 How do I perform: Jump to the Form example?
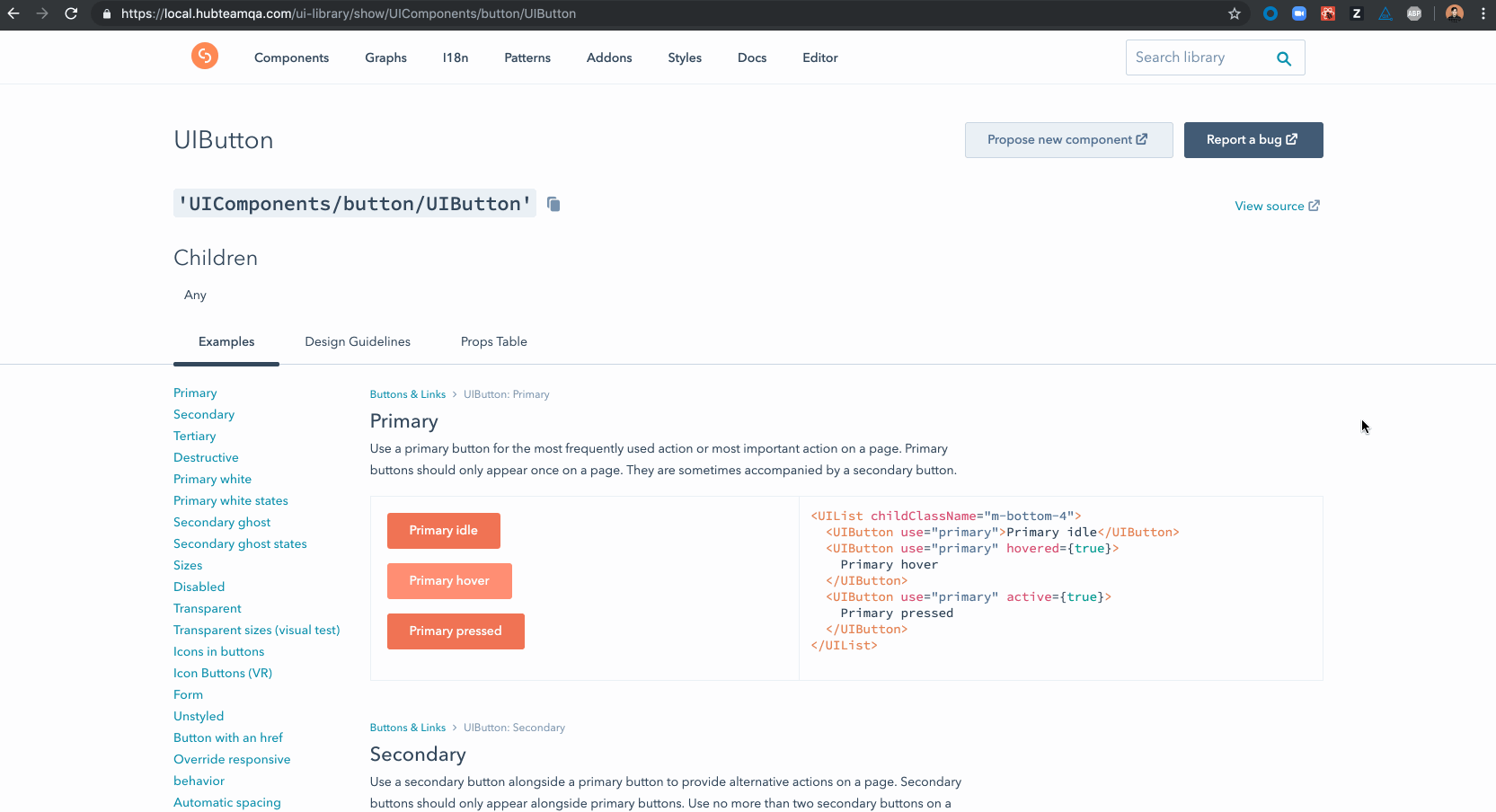coord(188,694)
